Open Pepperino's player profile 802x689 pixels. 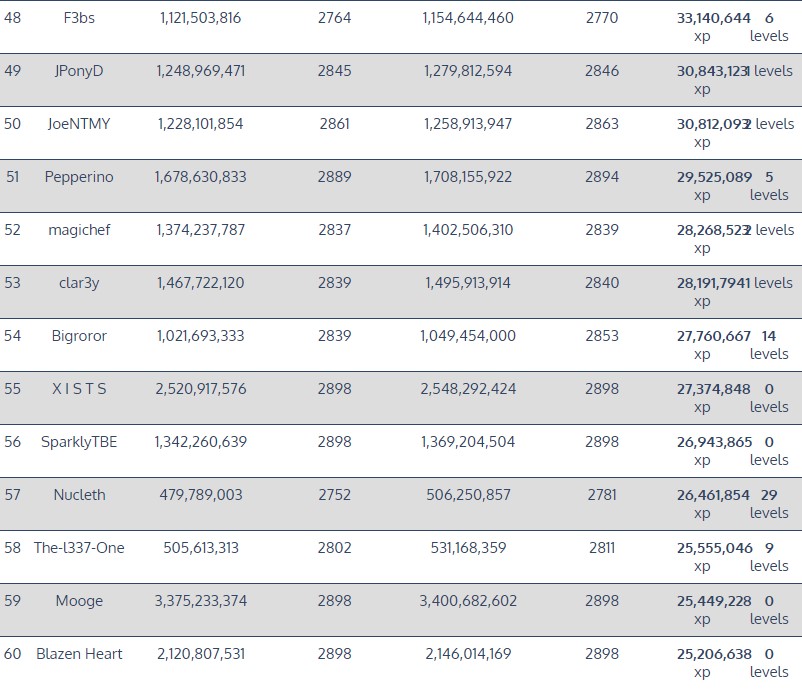click(79, 177)
